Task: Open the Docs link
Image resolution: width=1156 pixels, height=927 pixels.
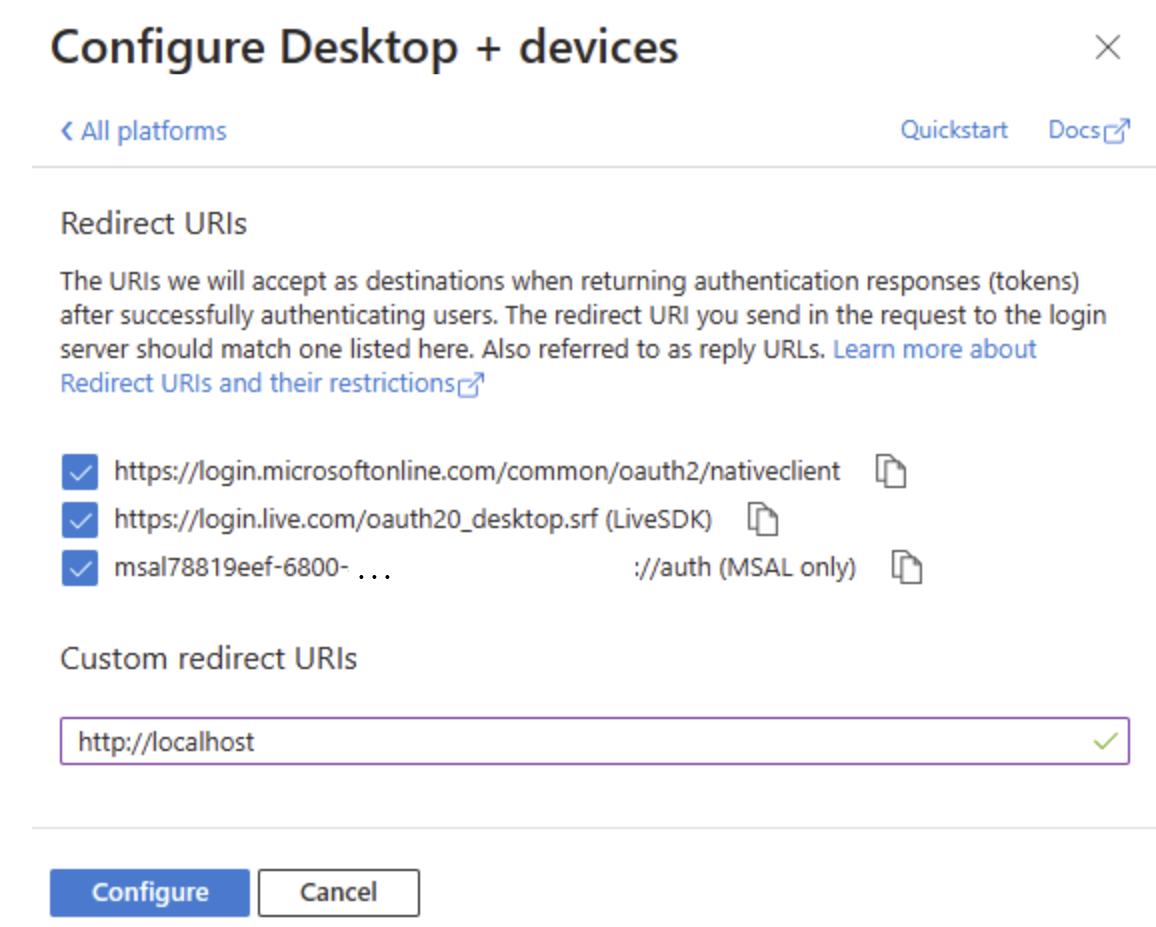Action: 1074,130
